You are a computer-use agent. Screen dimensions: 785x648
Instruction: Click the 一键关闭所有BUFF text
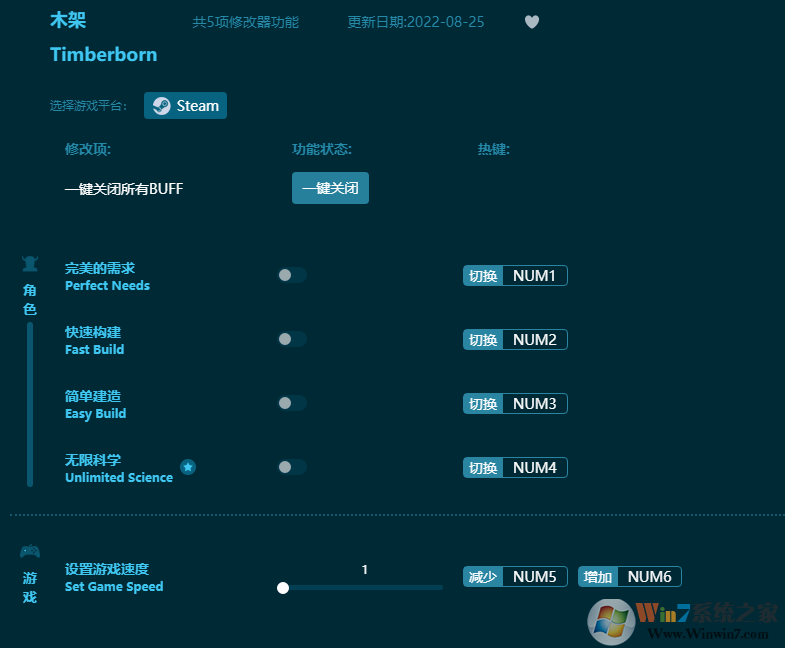tap(124, 189)
